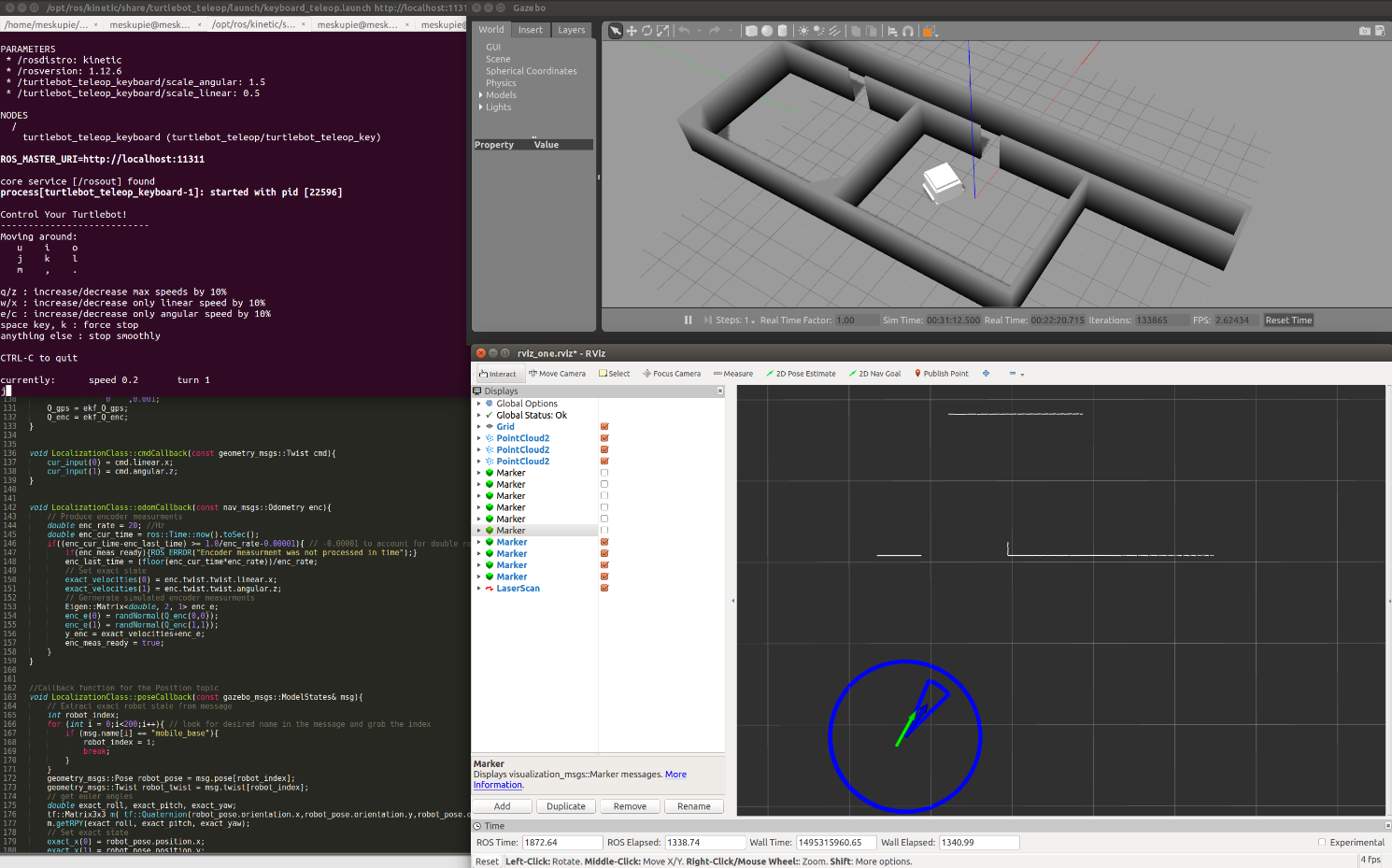
Task: Open the /home/meskupie/... terminal tab
Action: 50,24
